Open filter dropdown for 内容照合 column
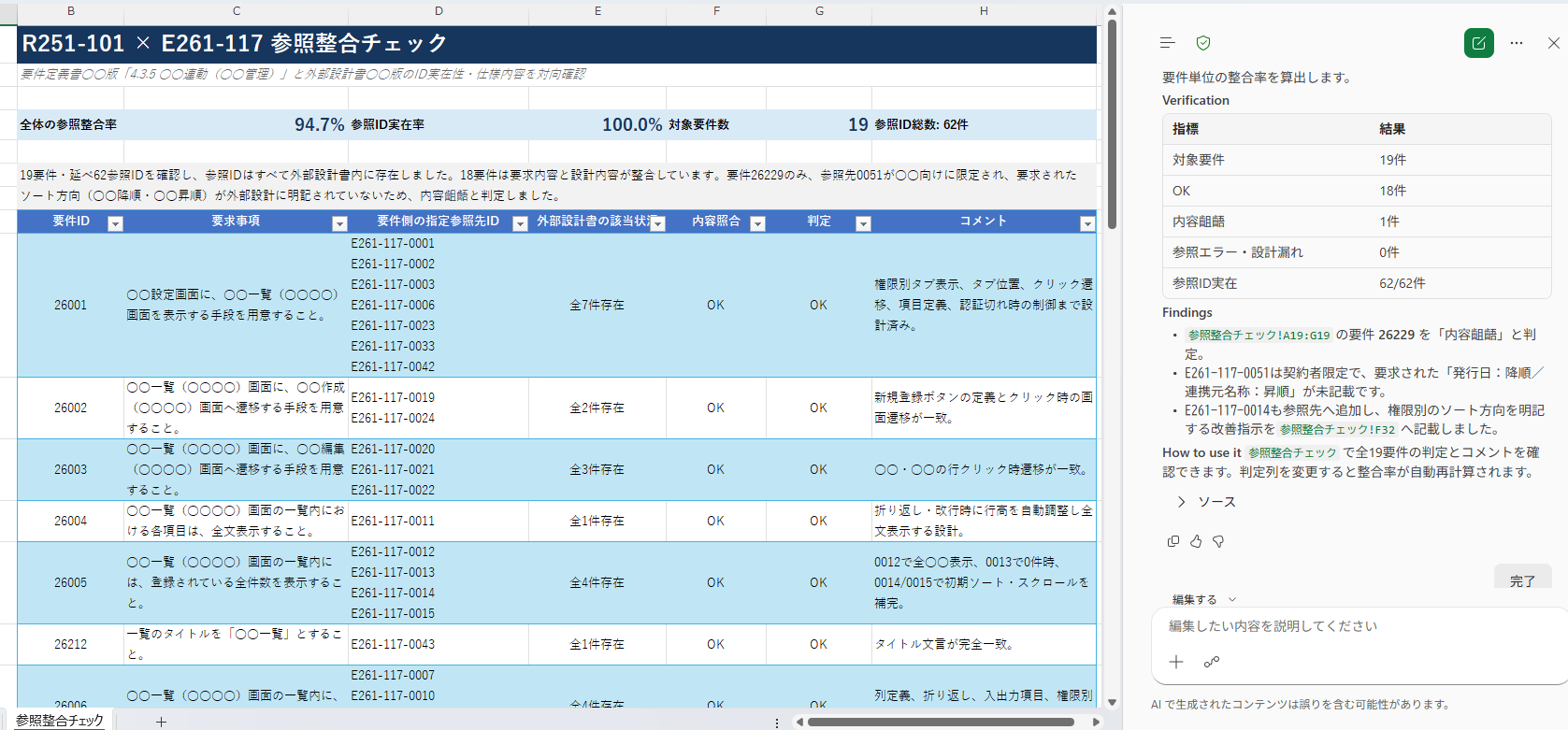1568x730 pixels. coord(757,223)
